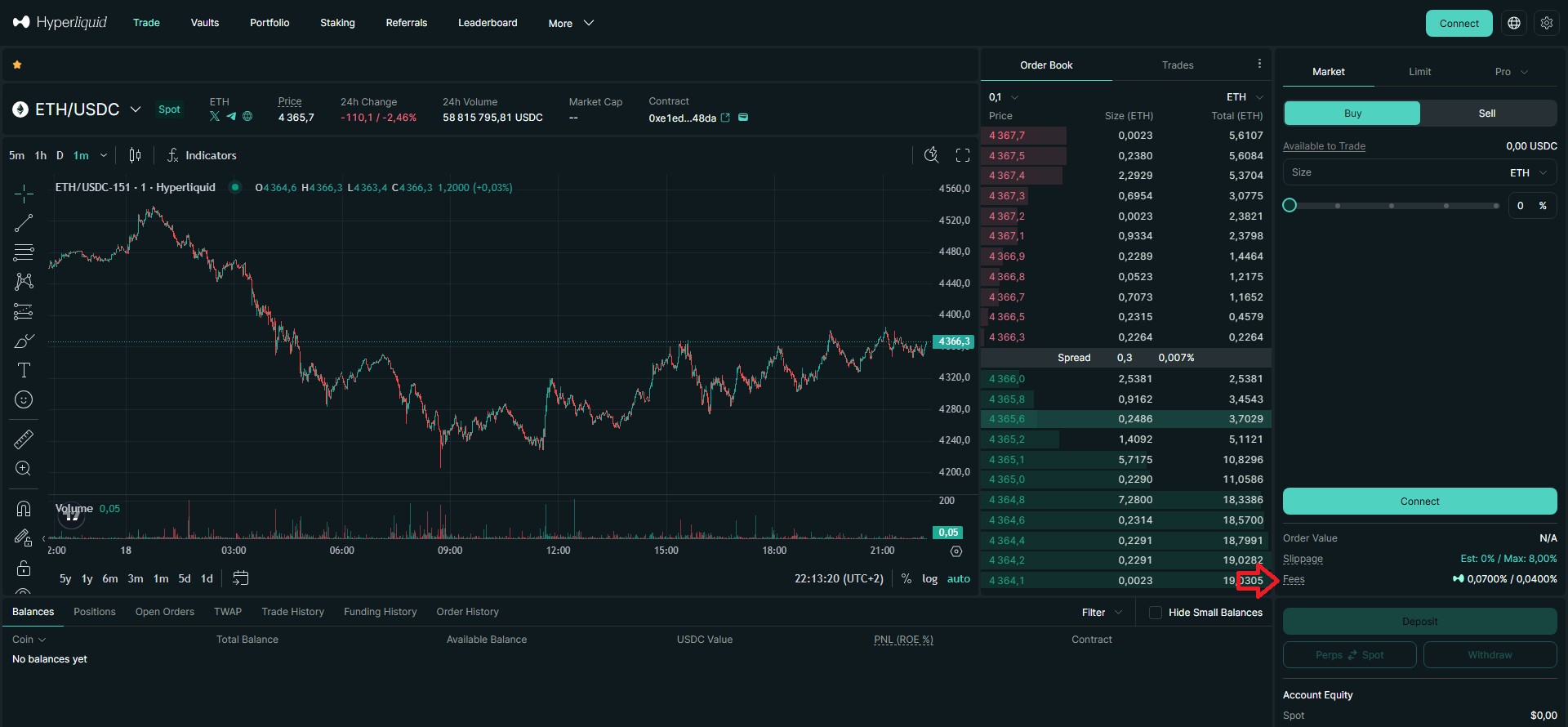Image resolution: width=1568 pixels, height=727 pixels.
Task: Open the emoji icons tool
Action: (24, 399)
